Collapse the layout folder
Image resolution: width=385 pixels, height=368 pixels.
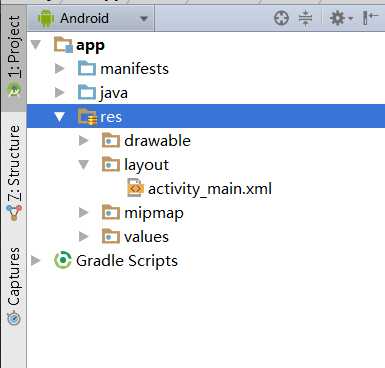tap(84, 164)
